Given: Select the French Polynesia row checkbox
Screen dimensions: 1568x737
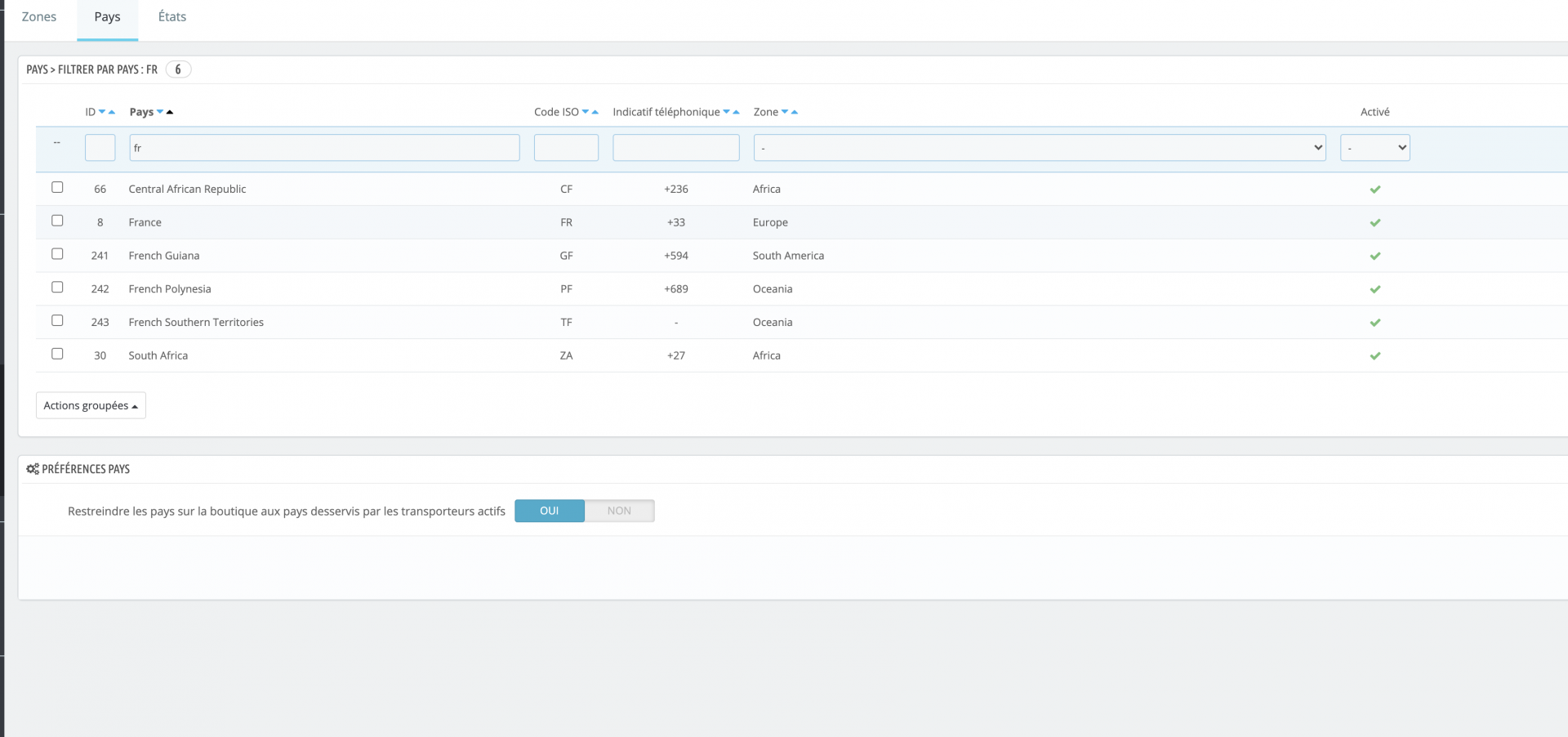Looking at the screenshot, I should pos(57,287).
